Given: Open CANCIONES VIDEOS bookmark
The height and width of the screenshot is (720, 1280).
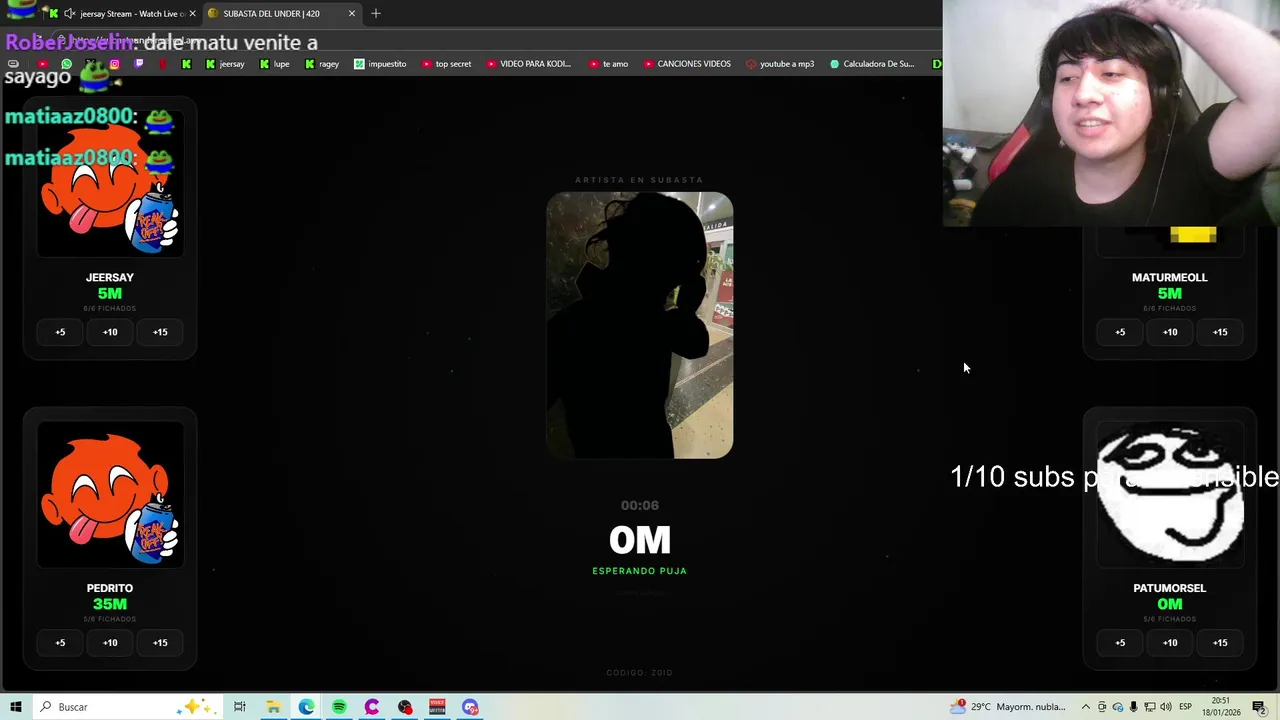Looking at the screenshot, I should pos(686,64).
